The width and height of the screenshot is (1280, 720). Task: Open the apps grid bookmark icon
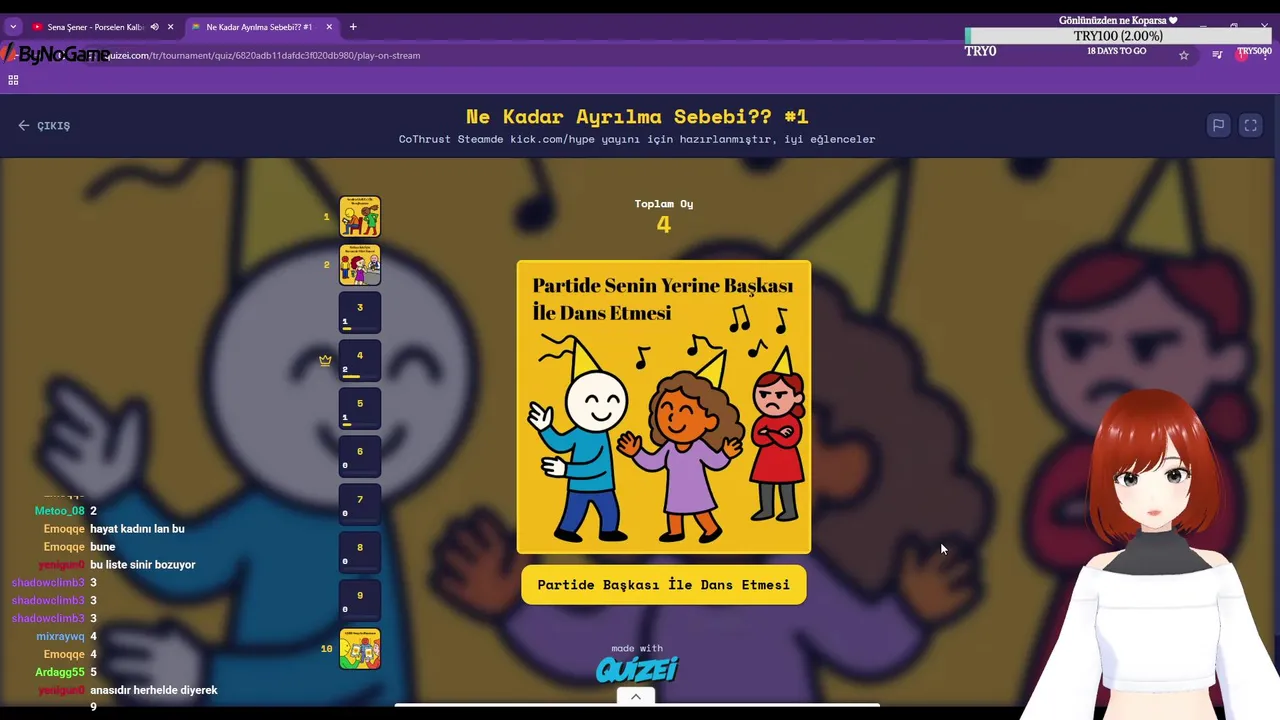click(x=13, y=80)
